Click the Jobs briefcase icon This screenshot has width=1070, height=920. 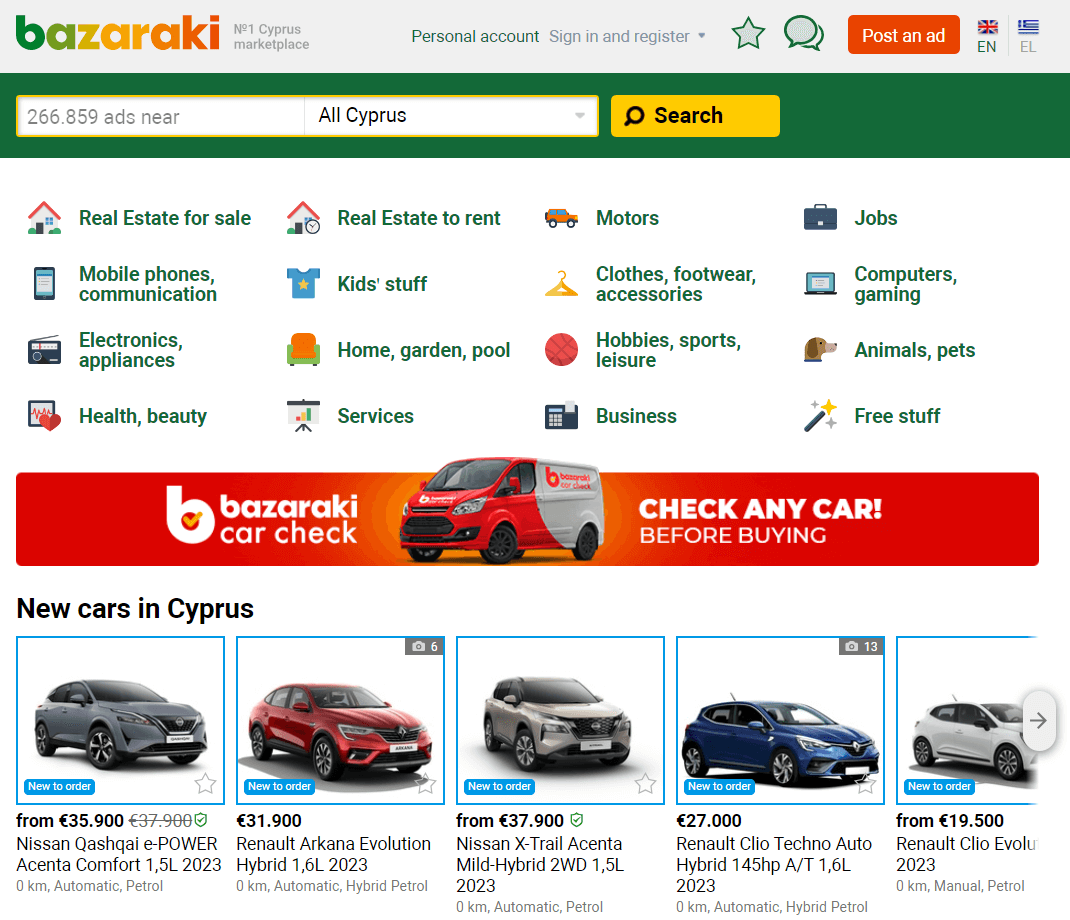820,218
